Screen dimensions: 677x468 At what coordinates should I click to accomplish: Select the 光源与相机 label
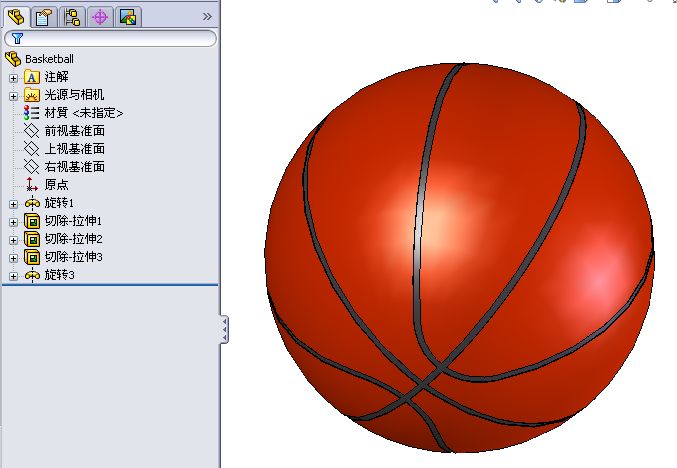pos(74,95)
